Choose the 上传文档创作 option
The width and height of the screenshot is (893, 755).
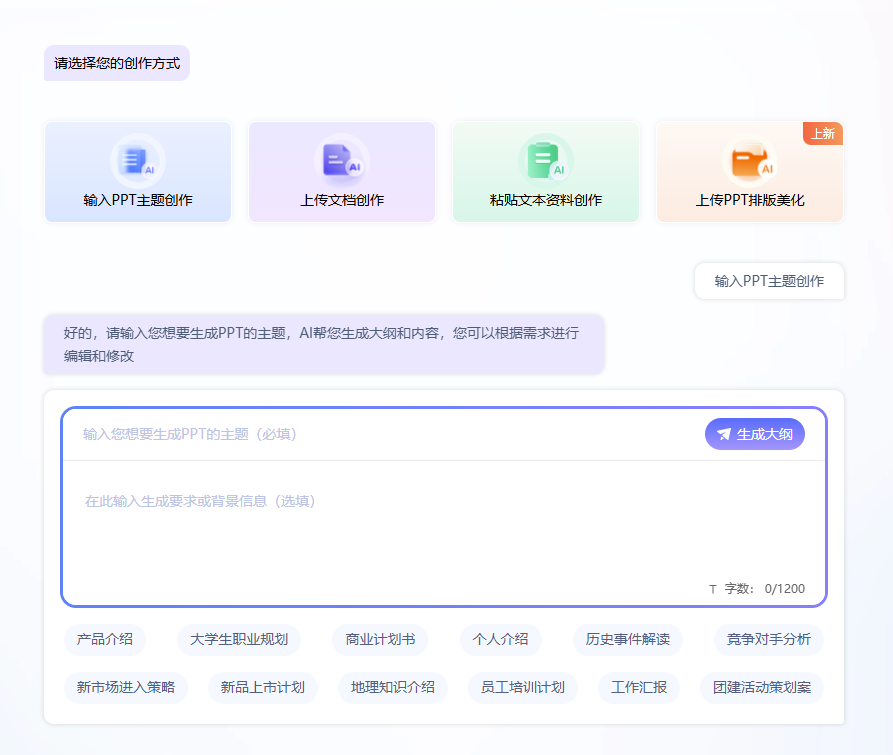(342, 172)
